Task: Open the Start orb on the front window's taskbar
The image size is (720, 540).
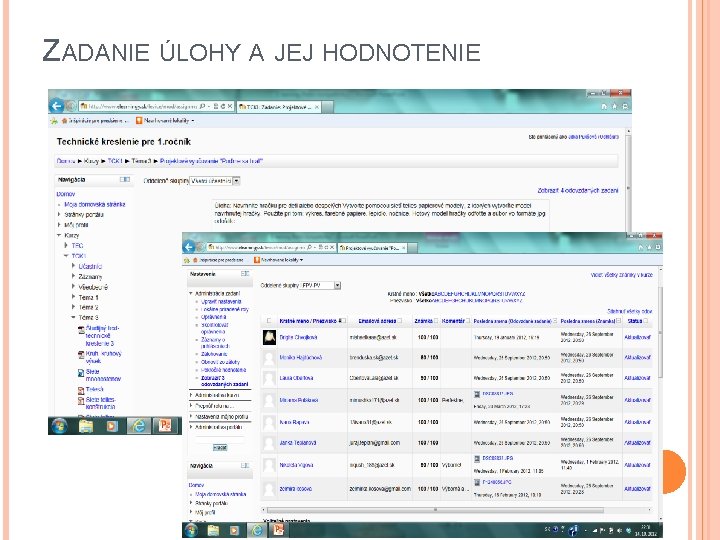Action: [x=191, y=530]
